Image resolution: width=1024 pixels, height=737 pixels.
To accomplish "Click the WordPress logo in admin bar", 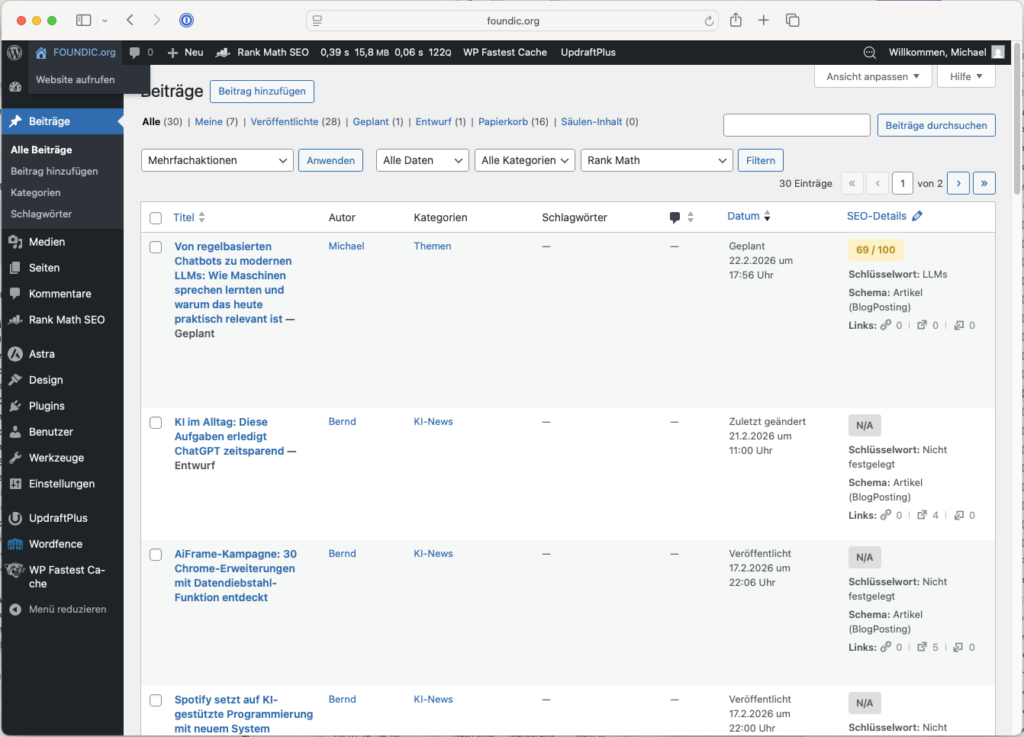I will pyautogui.click(x=14, y=52).
